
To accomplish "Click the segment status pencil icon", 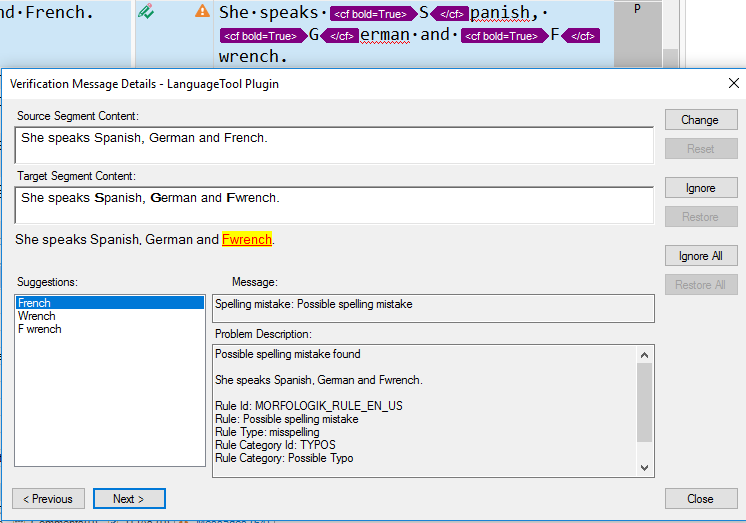I will (x=146, y=13).
